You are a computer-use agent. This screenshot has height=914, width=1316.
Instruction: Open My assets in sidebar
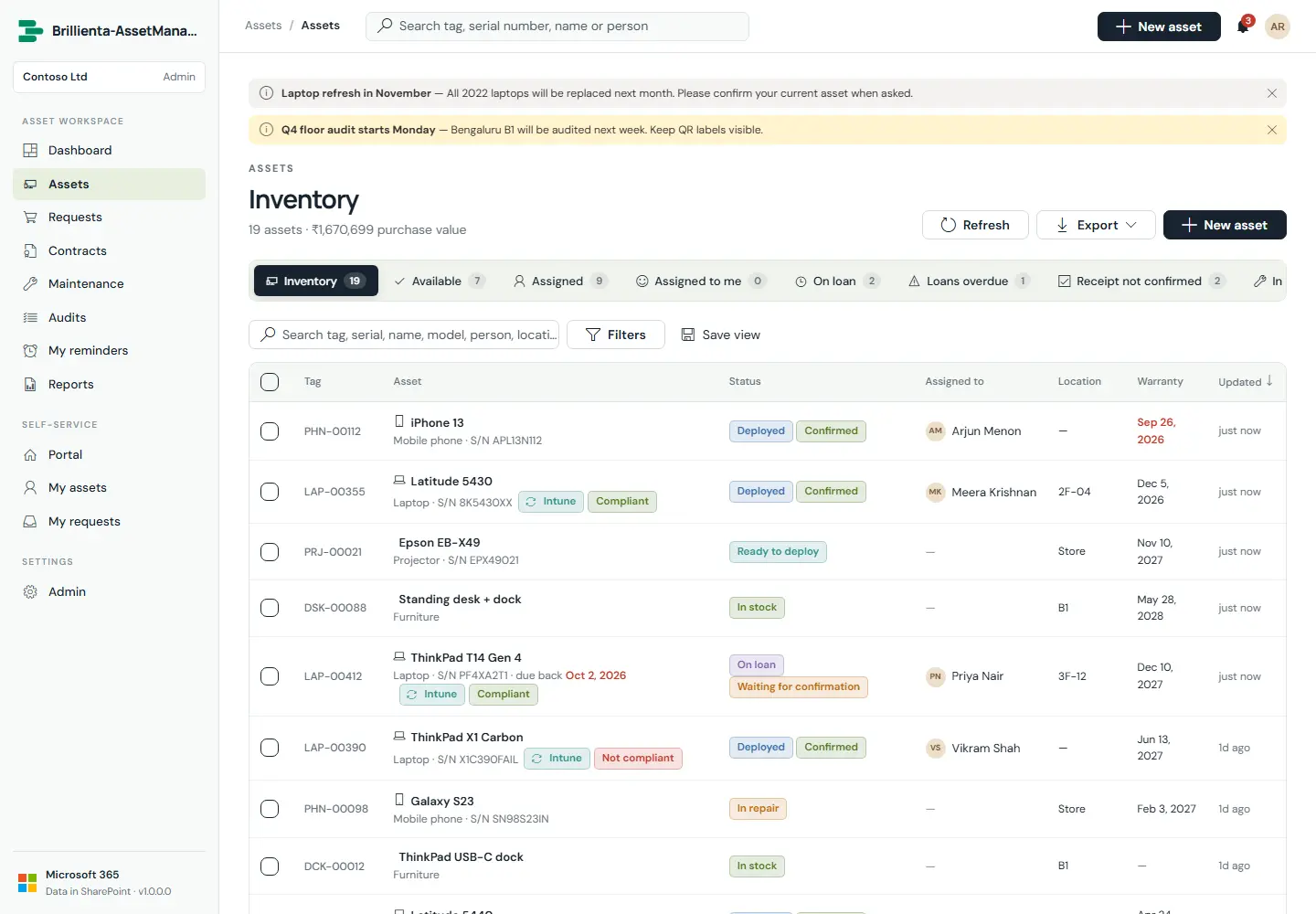pos(109,488)
